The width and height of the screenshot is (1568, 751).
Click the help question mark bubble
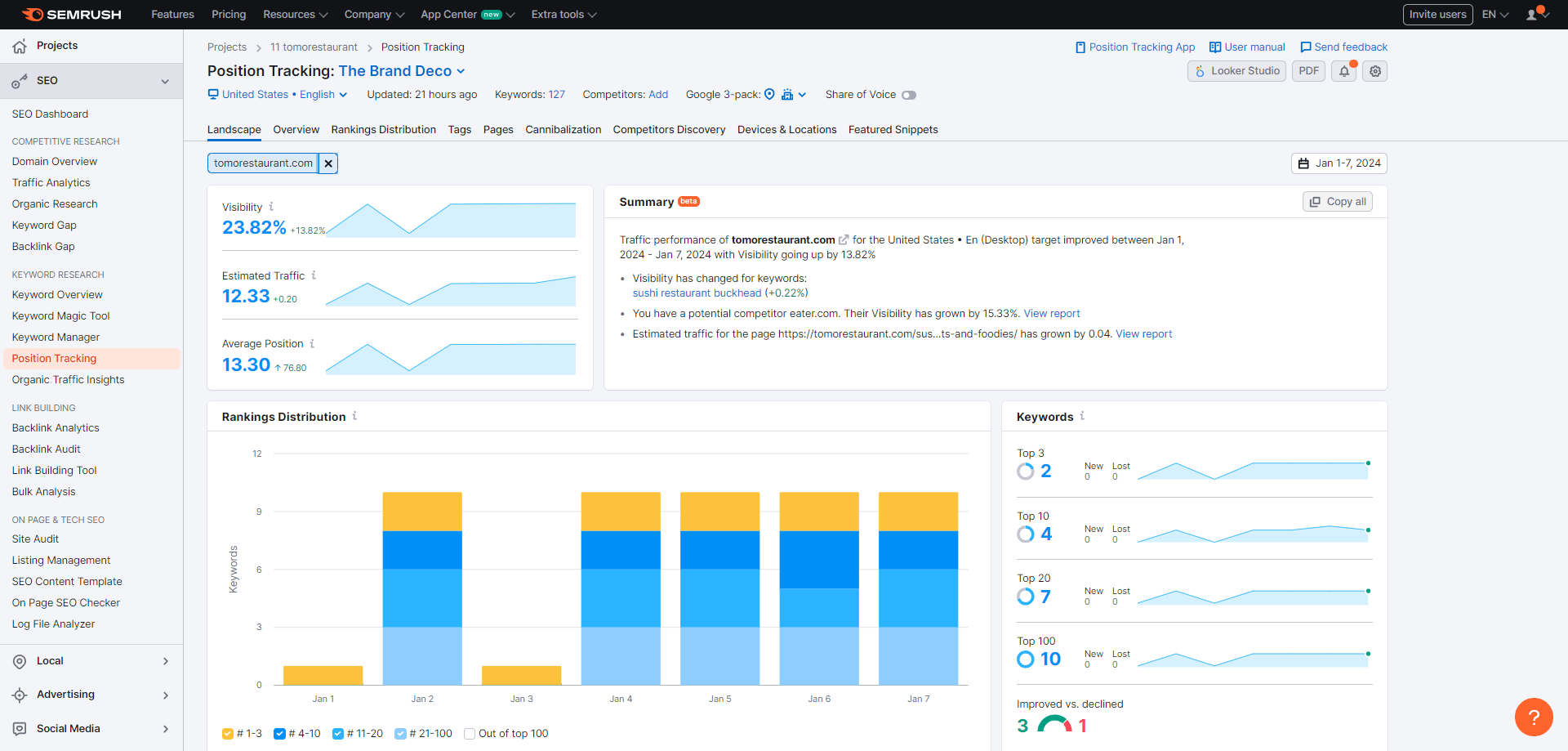pos(1535,717)
